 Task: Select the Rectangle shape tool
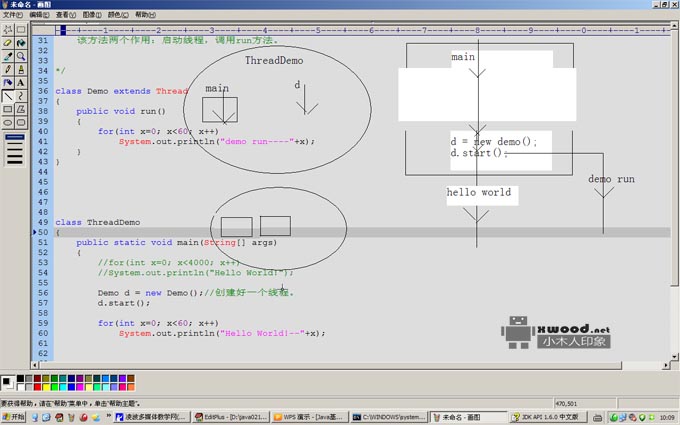8,109
